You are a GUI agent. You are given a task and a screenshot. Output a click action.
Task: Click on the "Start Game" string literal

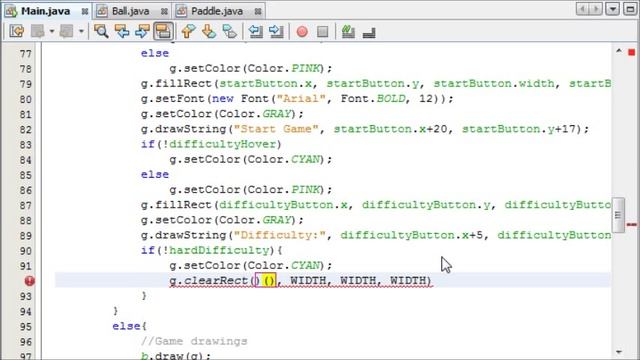(276, 129)
